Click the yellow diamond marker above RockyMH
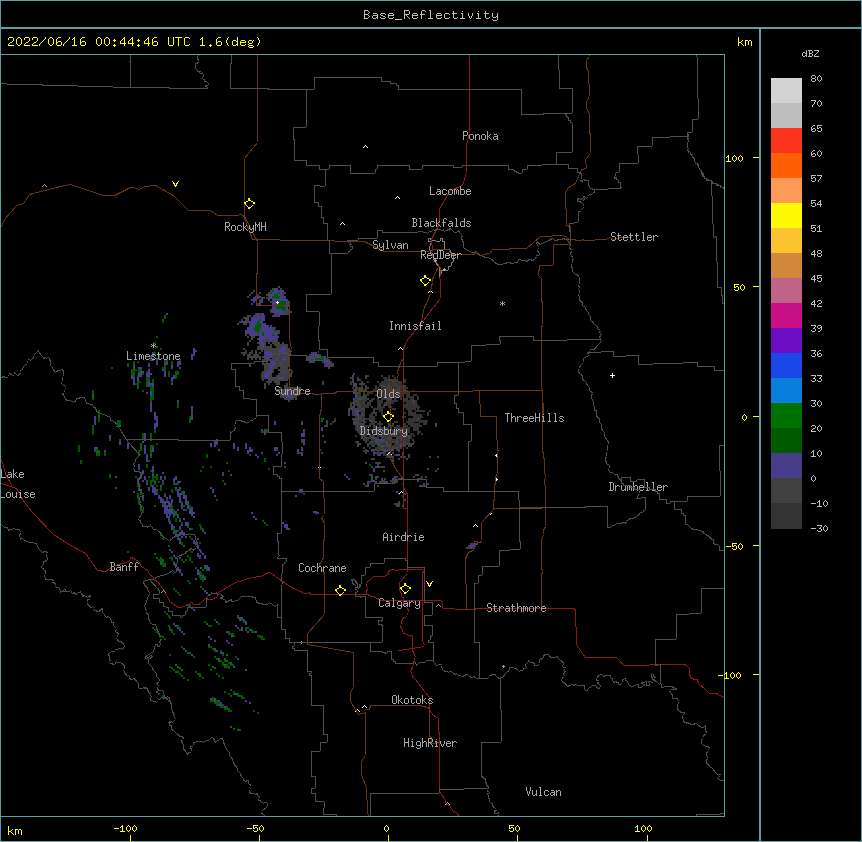Image resolution: width=862 pixels, height=842 pixels. point(249,204)
